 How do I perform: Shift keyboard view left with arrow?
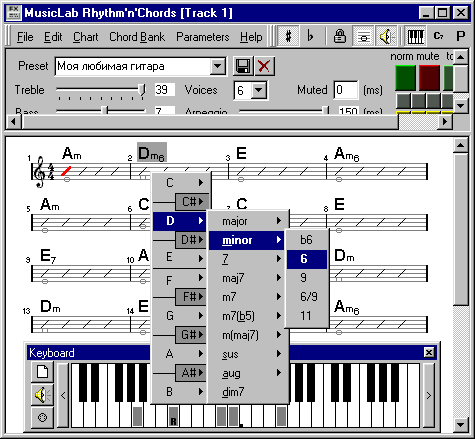[63, 395]
